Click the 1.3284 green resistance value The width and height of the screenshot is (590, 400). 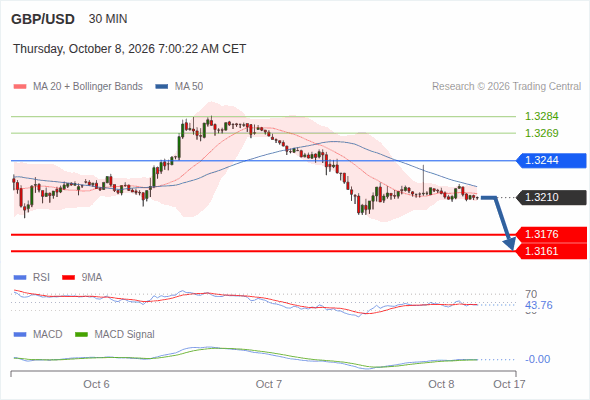[541, 116]
